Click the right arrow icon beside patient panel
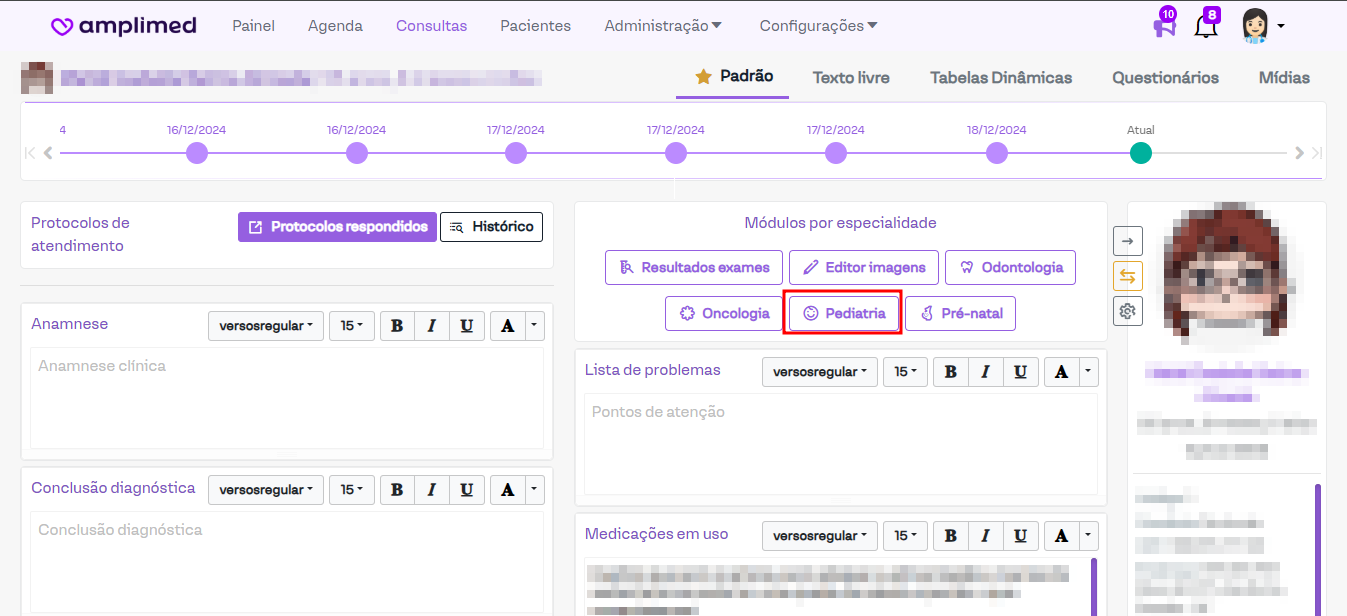The image size is (1347, 616). (1128, 240)
